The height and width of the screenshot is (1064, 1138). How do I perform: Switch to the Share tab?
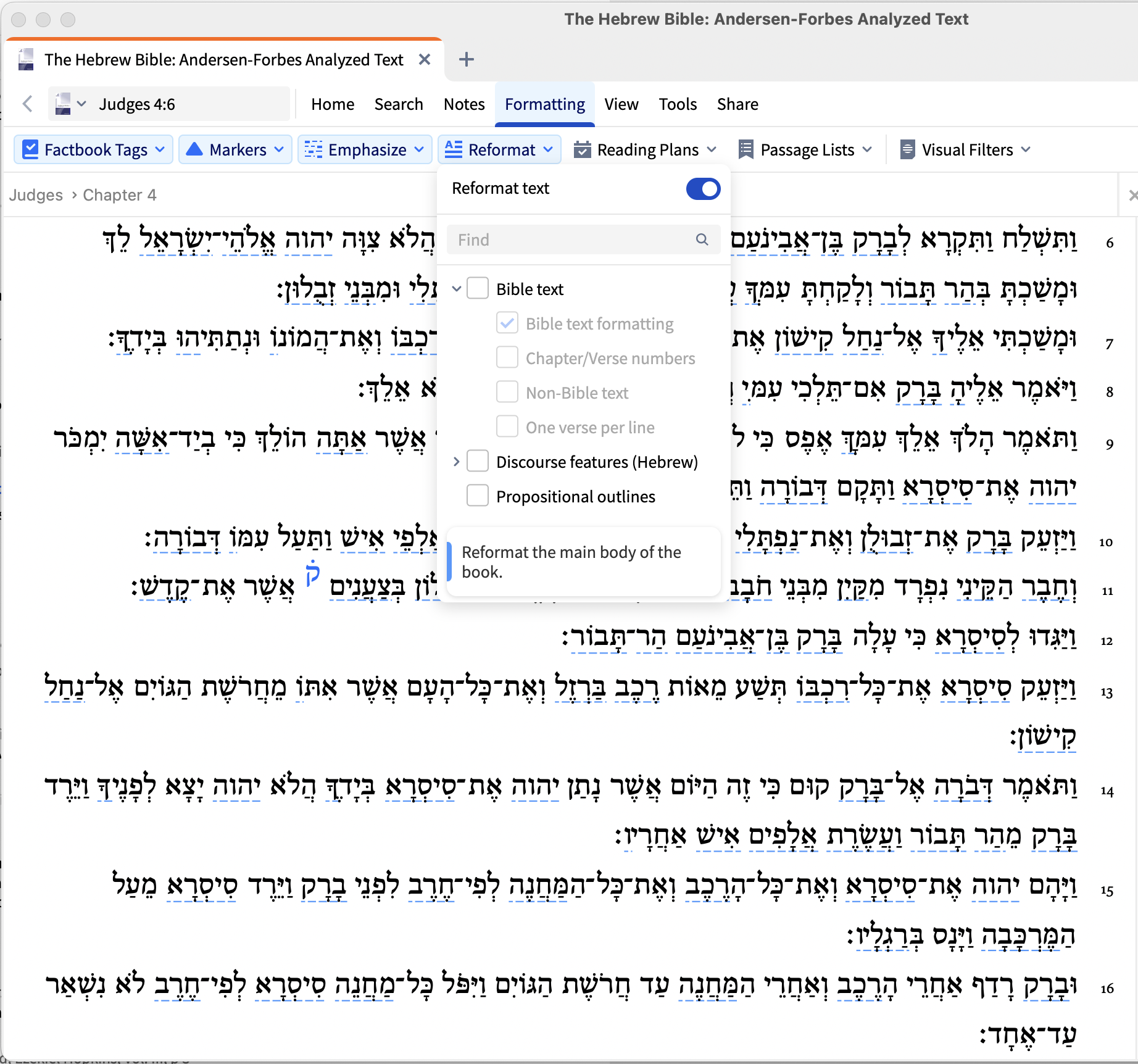click(x=737, y=104)
